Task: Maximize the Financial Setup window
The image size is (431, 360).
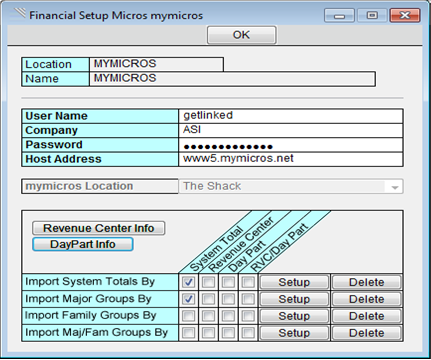Action: (372, 16)
